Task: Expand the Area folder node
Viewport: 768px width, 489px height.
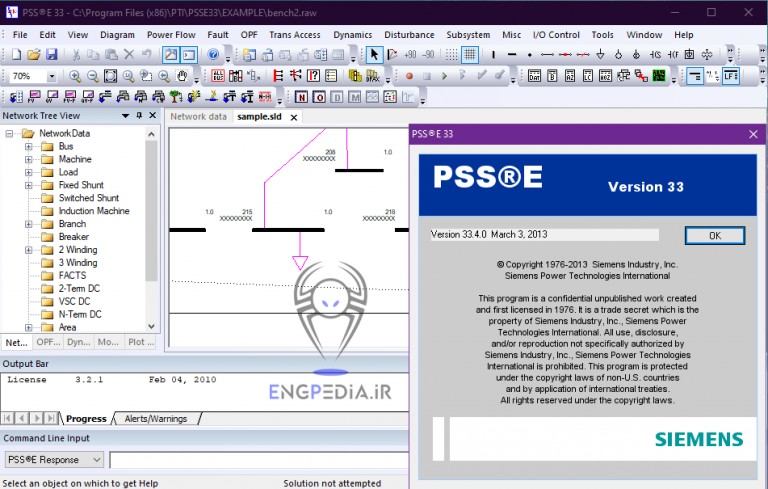Action: coord(28,327)
